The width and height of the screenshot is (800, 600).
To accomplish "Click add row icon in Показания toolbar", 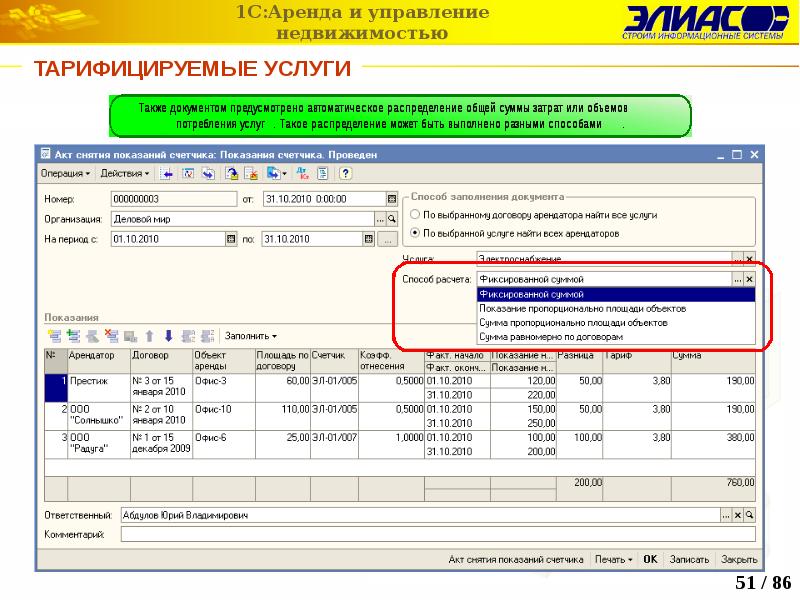I will pos(54,336).
